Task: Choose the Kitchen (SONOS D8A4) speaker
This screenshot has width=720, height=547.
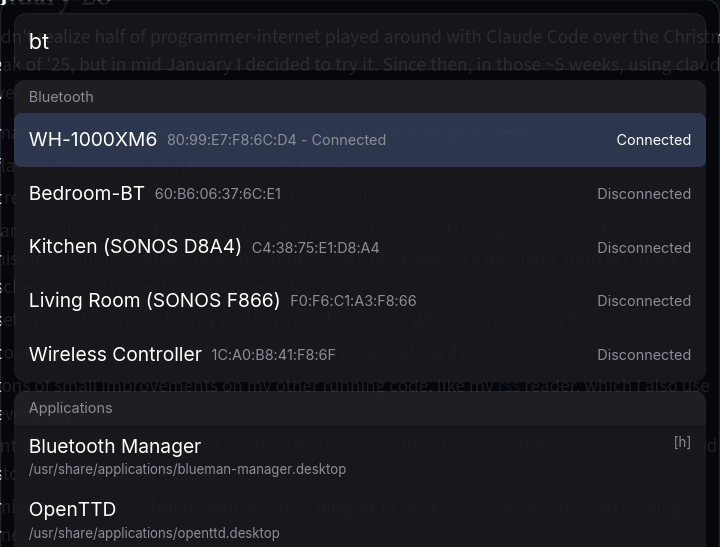Action: [x=135, y=247]
